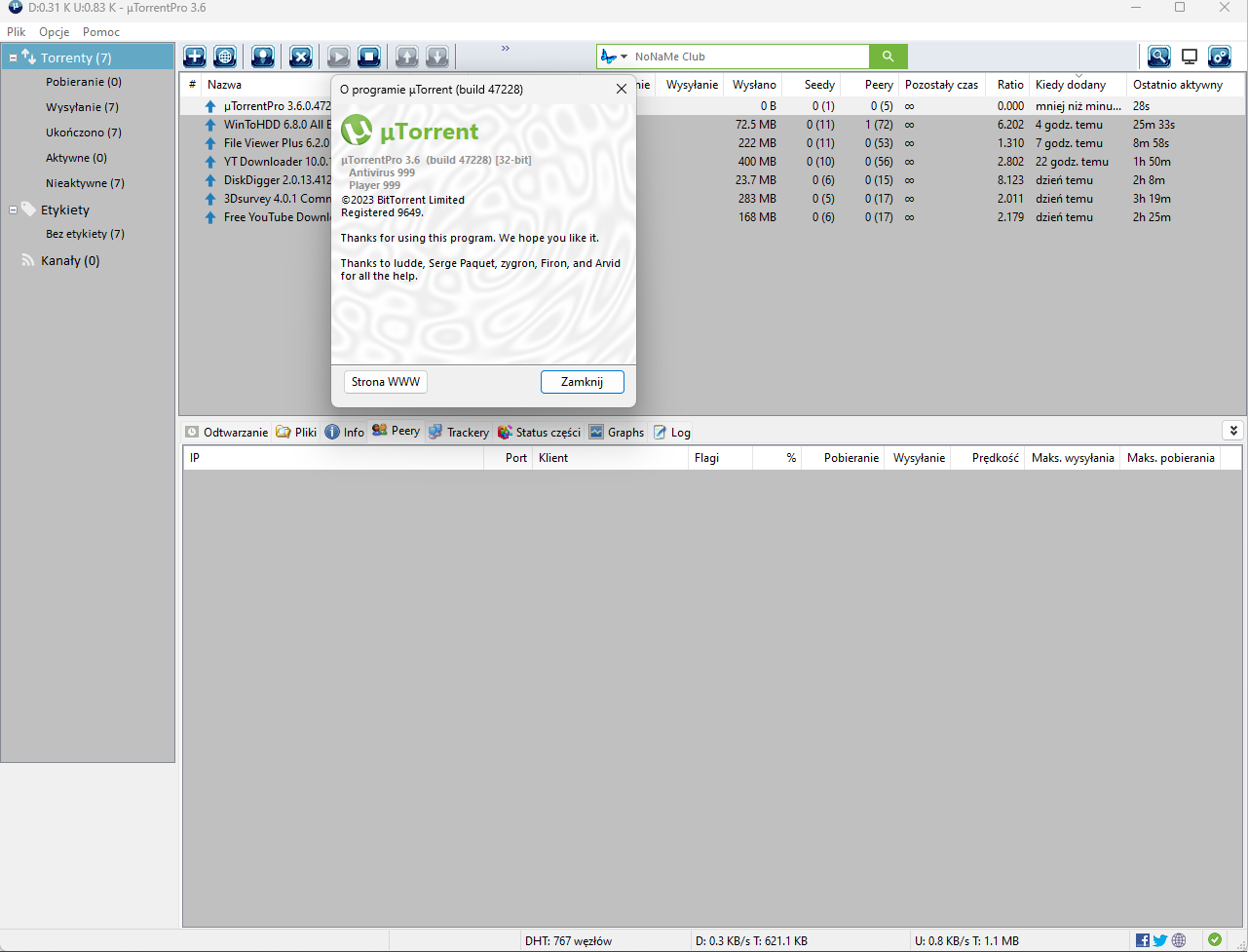Select Pobieranie (0) in sidebar
Image resolution: width=1248 pixels, height=952 pixels.
tap(84, 82)
